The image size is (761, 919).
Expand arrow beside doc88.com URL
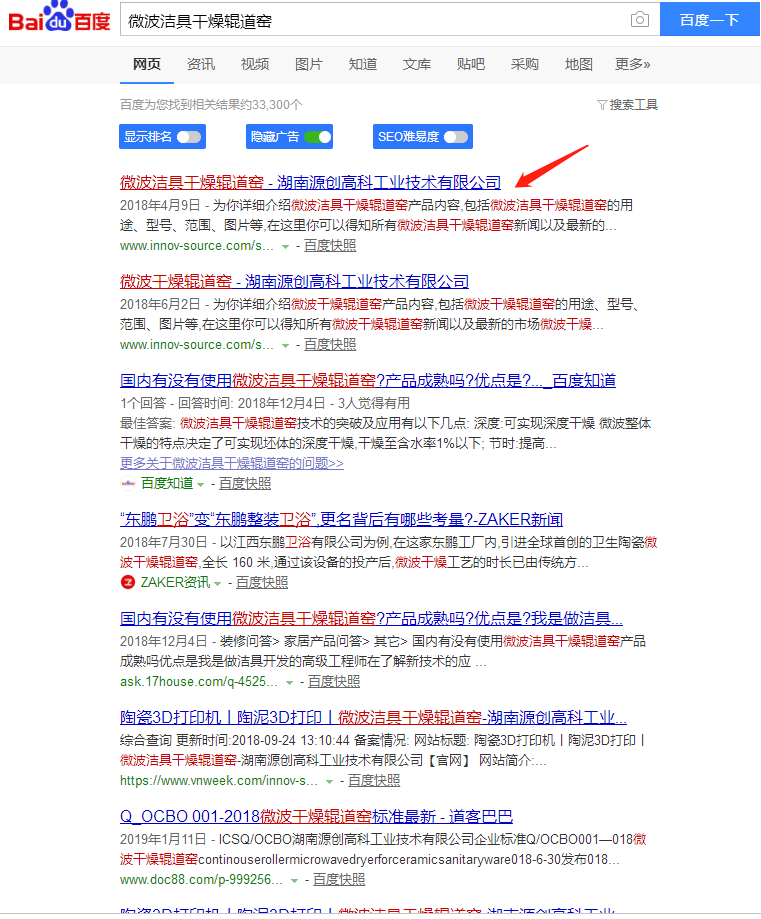(x=294, y=881)
